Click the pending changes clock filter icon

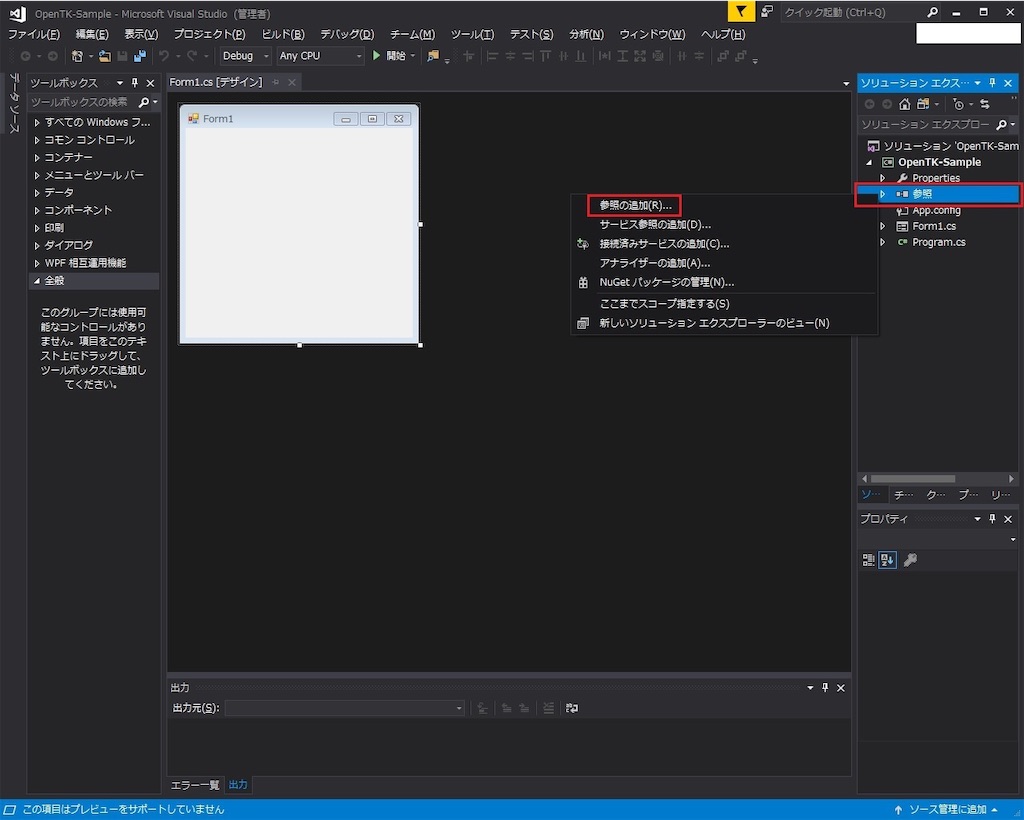[958, 104]
